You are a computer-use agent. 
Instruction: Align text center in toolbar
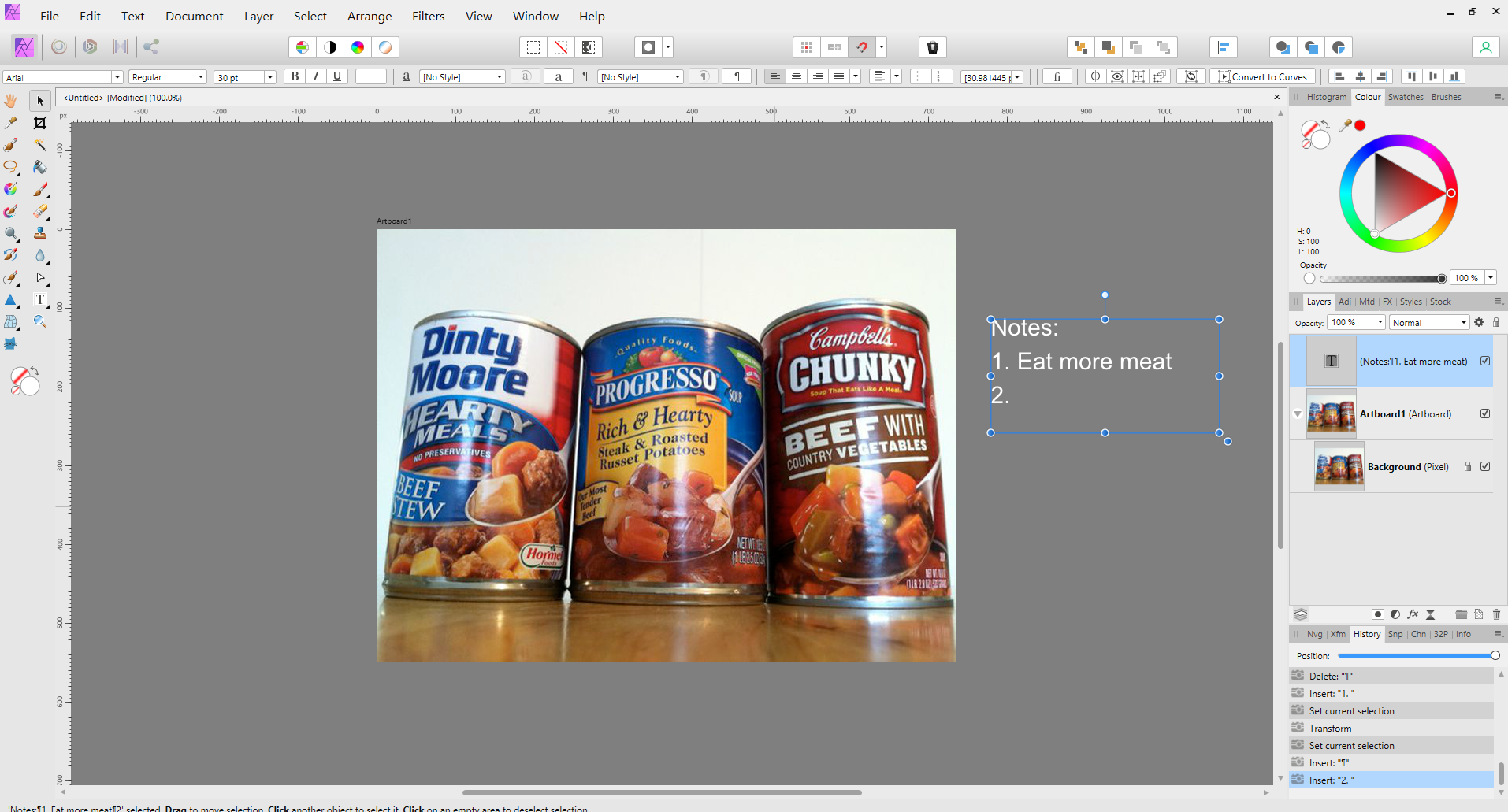pos(797,76)
